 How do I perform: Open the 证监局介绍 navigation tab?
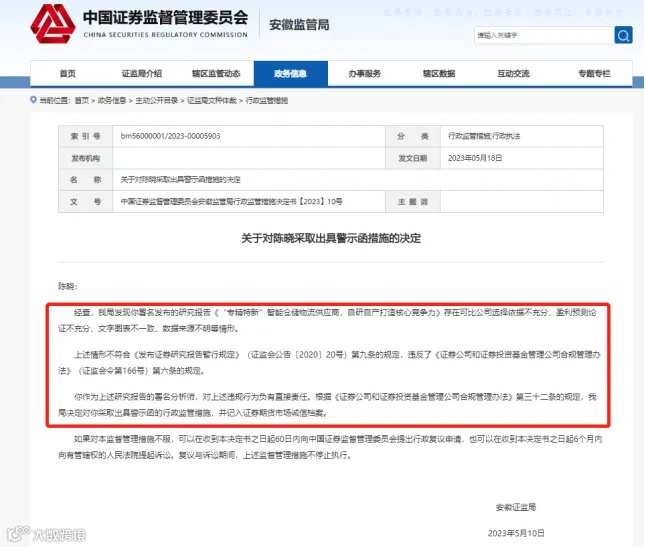click(x=142, y=74)
